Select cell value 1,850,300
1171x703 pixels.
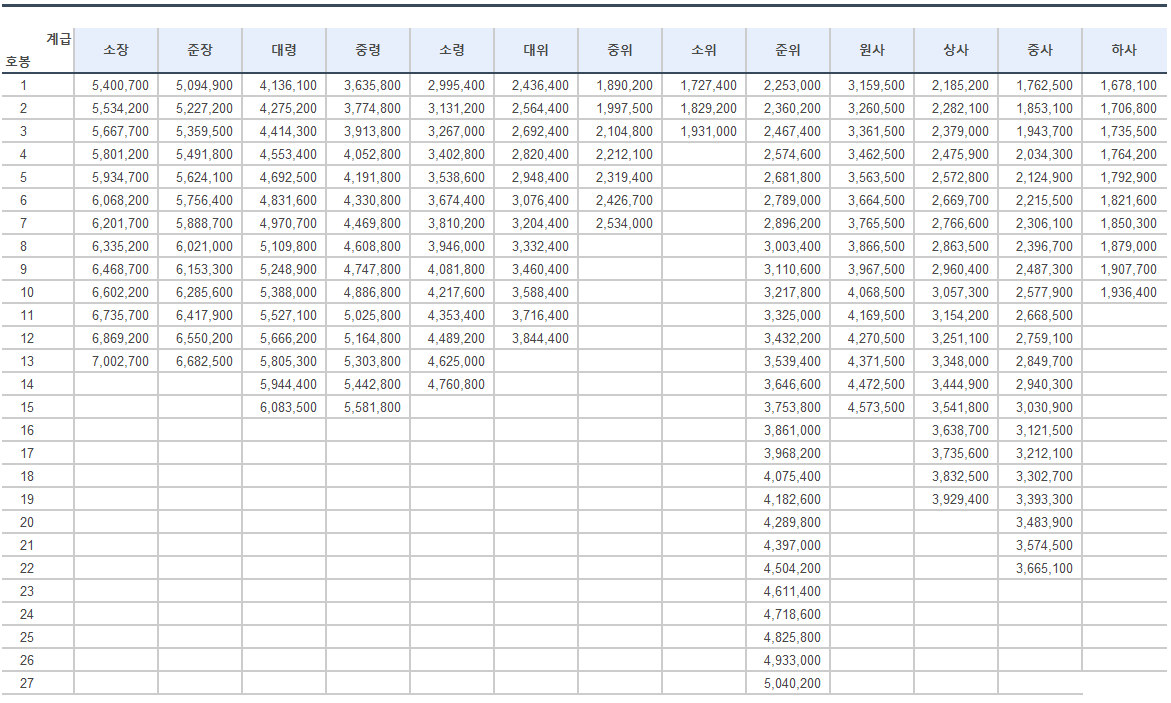pyautogui.click(x=1128, y=223)
